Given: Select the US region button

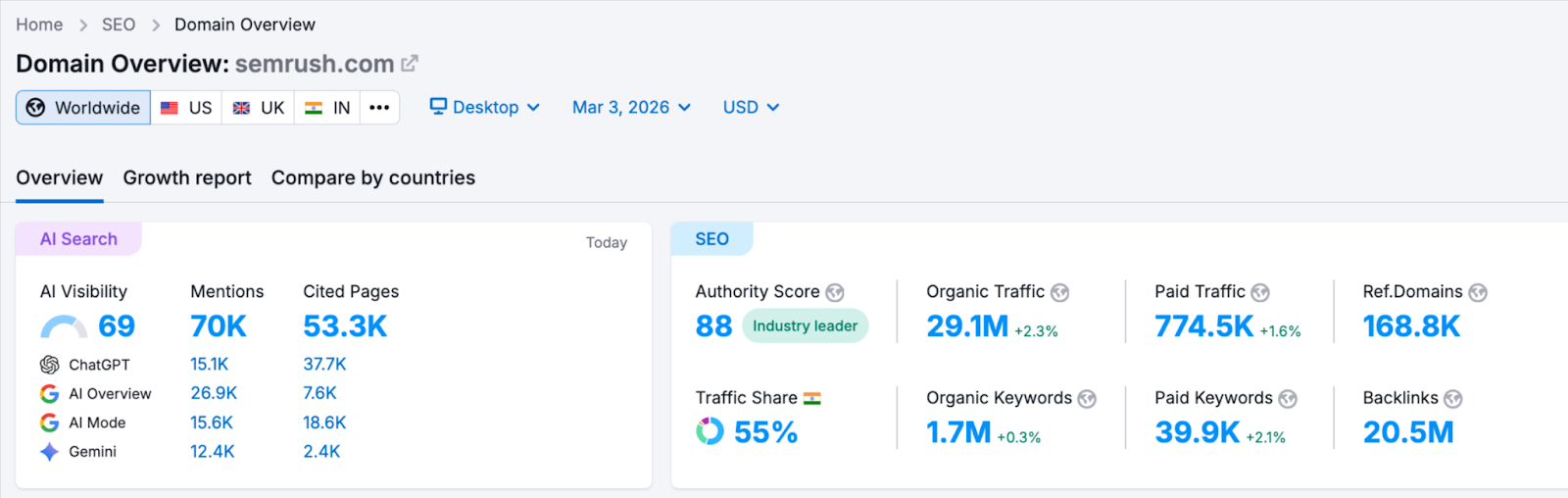Looking at the screenshot, I should 186,108.
